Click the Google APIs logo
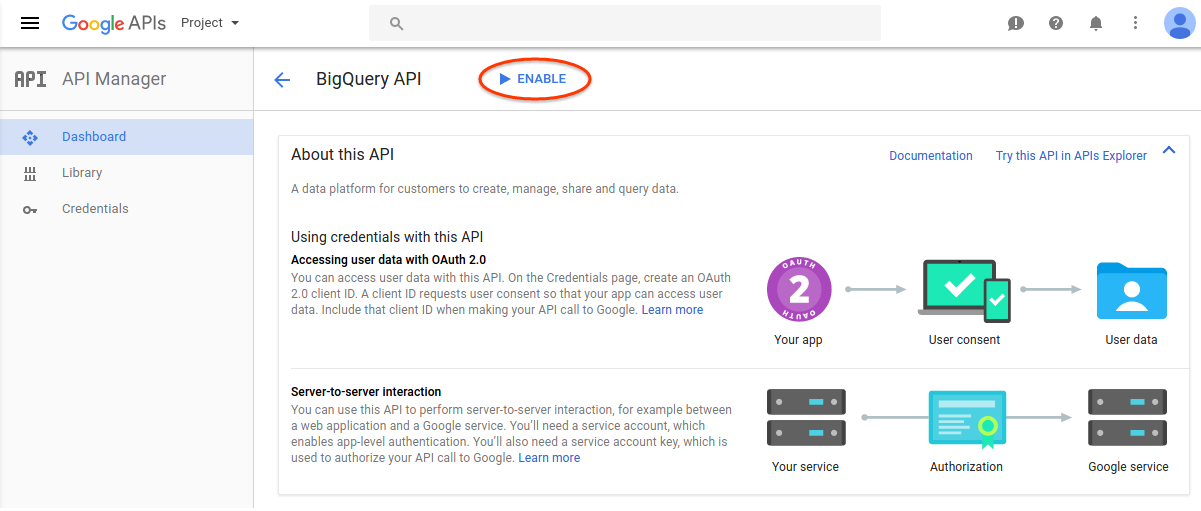Image resolution: width=1201 pixels, height=511 pixels. click(x=113, y=23)
